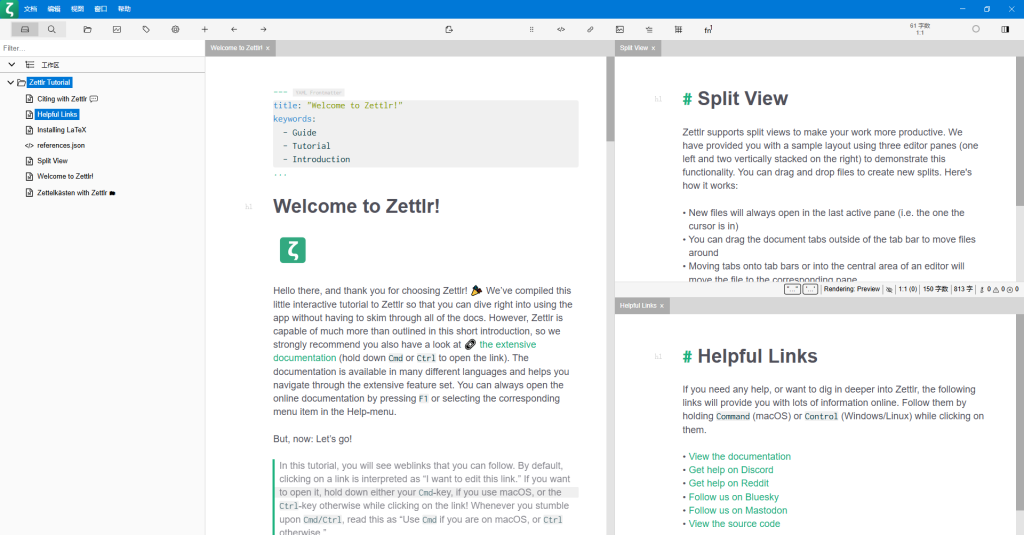This screenshot has width=1024, height=535.
Task: Open workspace folder icon in toolbar
Action: pyautogui.click(x=88, y=29)
